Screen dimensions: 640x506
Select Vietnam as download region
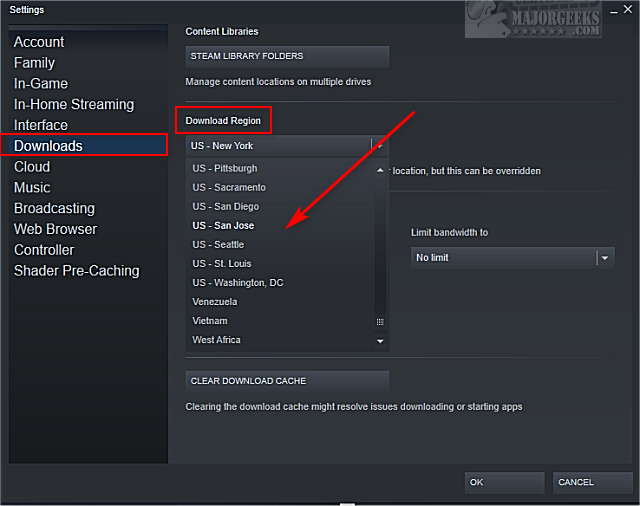(281, 321)
